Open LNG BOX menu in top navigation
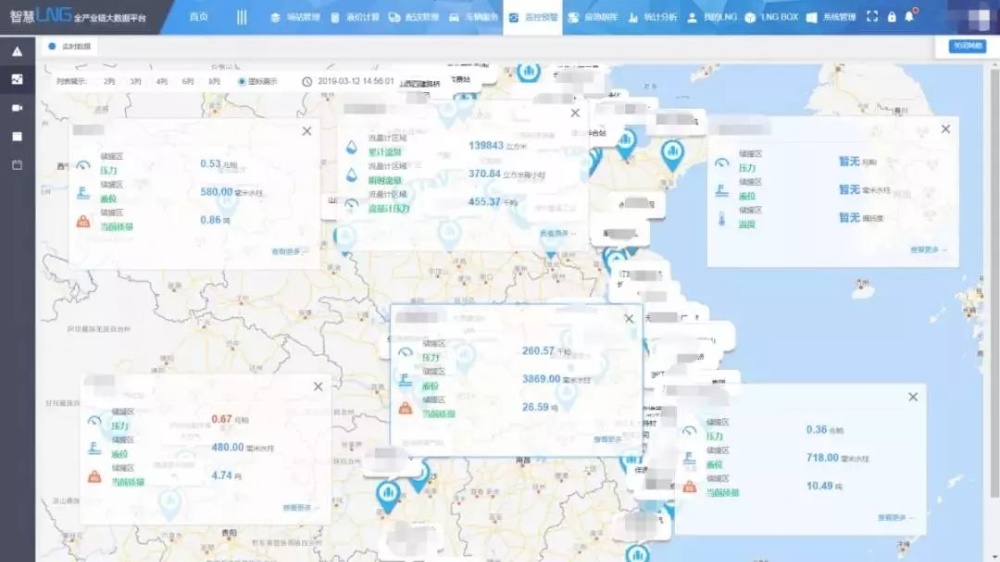The image size is (1000, 562). 771,17
